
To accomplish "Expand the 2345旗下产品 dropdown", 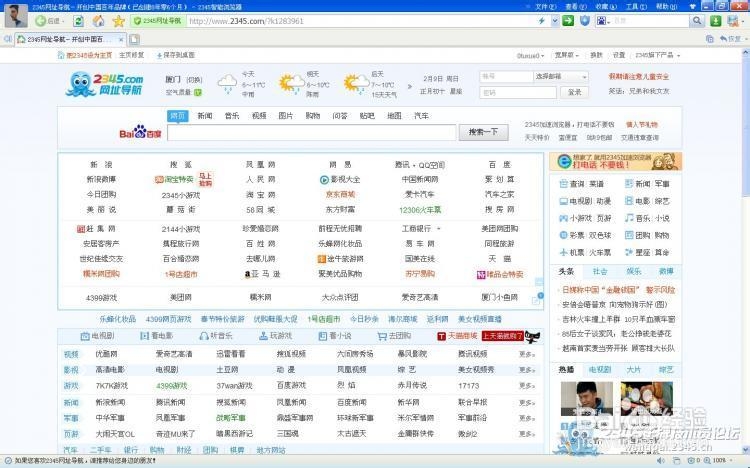I will click(x=657, y=56).
